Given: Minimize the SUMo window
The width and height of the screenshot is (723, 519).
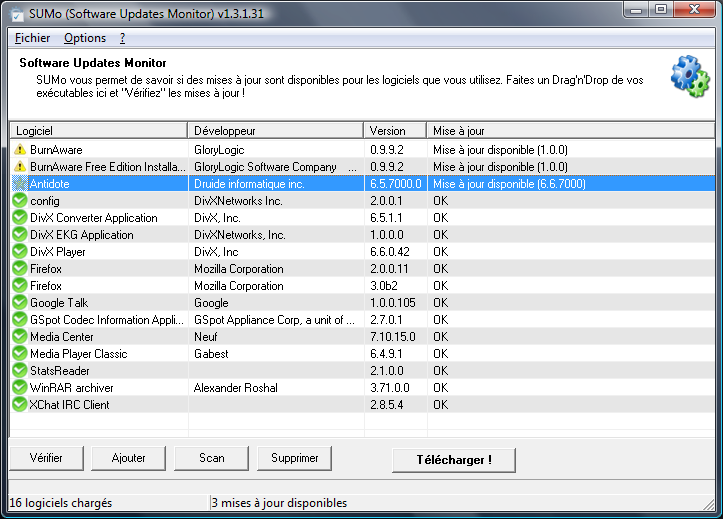Looking at the screenshot, I should [x=636, y=10].
